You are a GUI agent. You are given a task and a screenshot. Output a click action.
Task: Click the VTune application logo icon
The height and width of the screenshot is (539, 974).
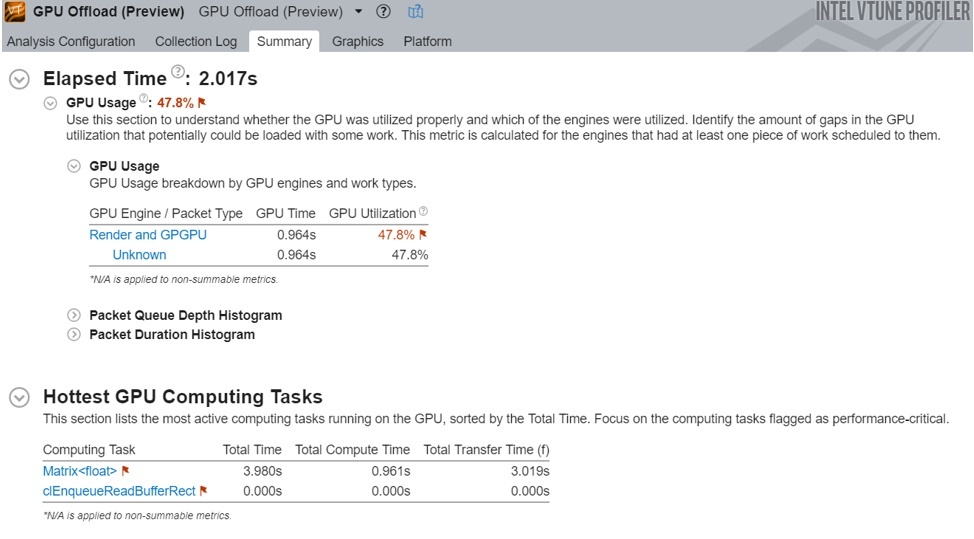pos(15,12)
